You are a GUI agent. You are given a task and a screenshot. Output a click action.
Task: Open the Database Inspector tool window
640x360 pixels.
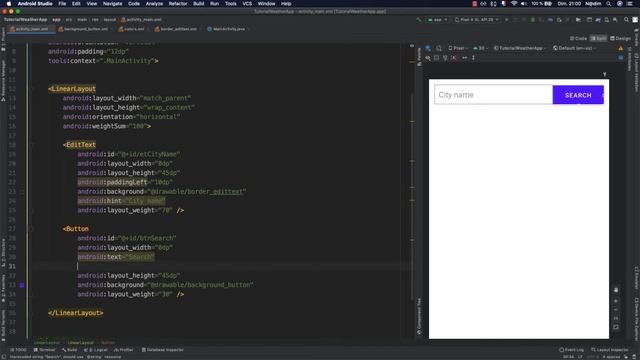162,350
